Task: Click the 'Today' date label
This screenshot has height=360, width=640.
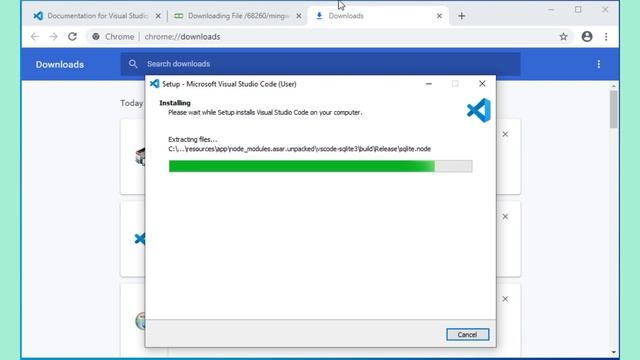Action: pos(131,103)
